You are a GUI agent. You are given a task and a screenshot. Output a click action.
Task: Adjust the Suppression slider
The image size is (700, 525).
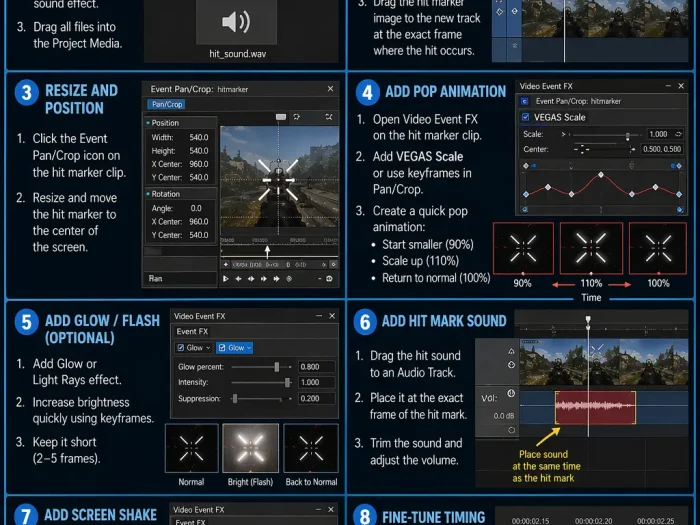235,398
